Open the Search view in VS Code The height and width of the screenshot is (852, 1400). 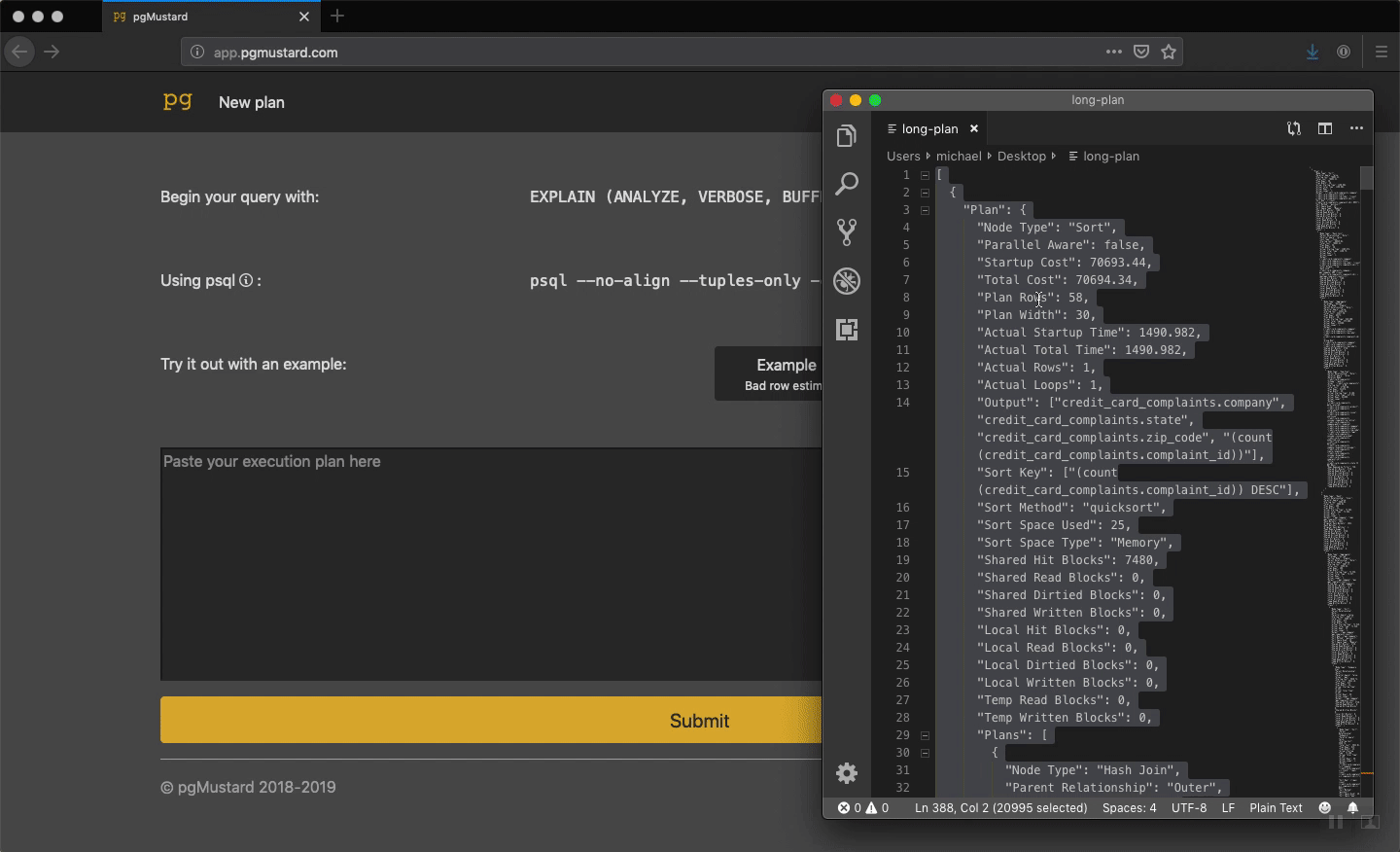click(847, 183)
